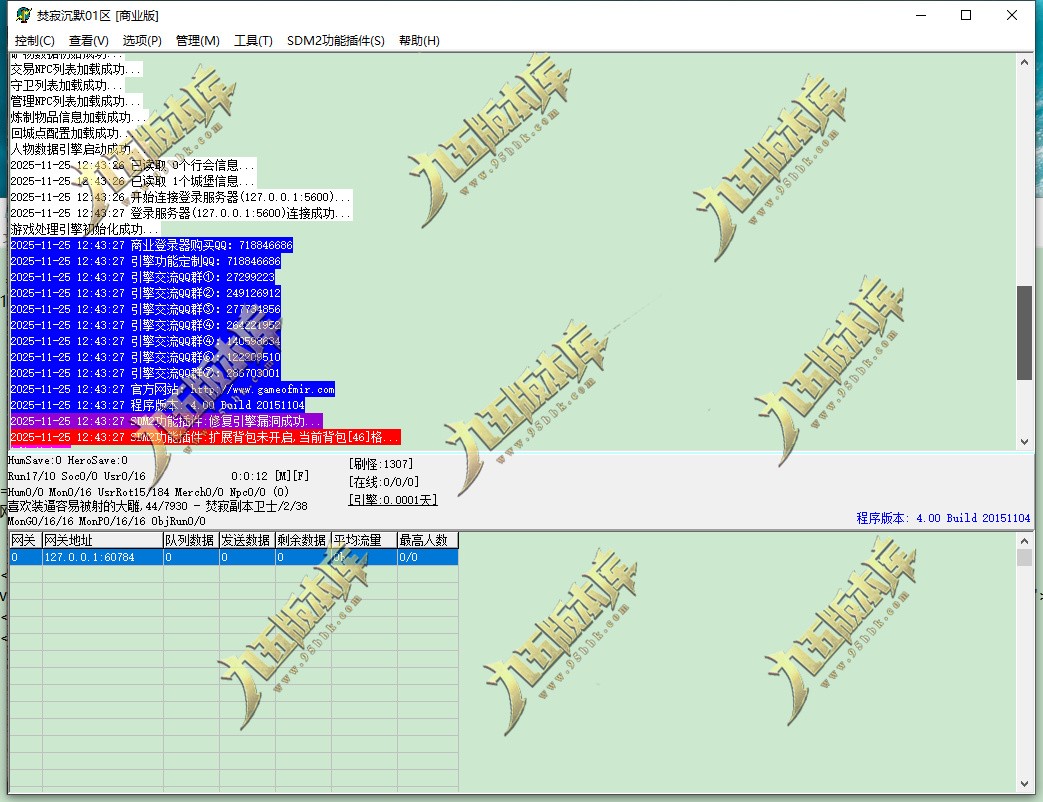Open the 管理(M) menu
The height and width of the screenshot is (802, 1043).
pyautogui.click(x=198, y=41)
